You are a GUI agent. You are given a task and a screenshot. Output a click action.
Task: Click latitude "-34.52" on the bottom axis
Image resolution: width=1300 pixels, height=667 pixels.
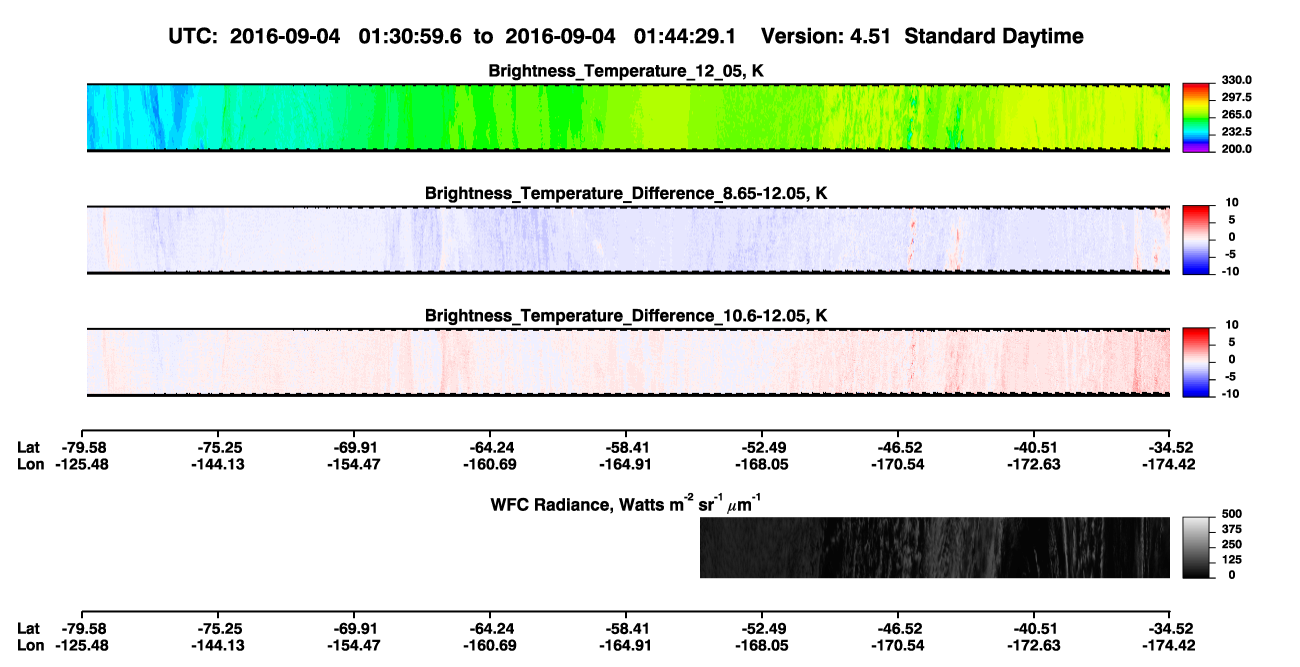coord(1170,629)
